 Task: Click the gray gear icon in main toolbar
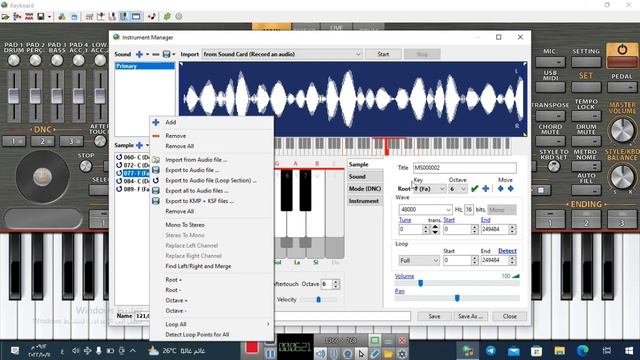tap(179, 16)
